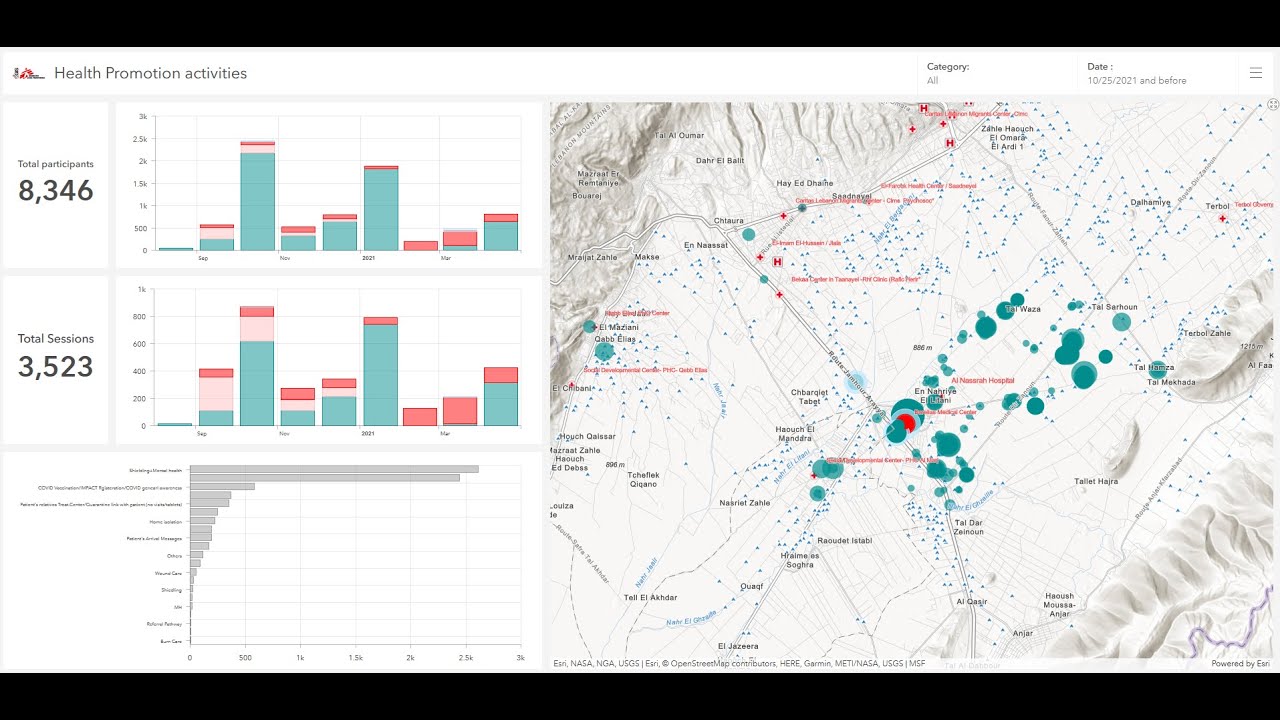Click the MSF logo in the header
1280x720 pixels.
coord(29,73)
